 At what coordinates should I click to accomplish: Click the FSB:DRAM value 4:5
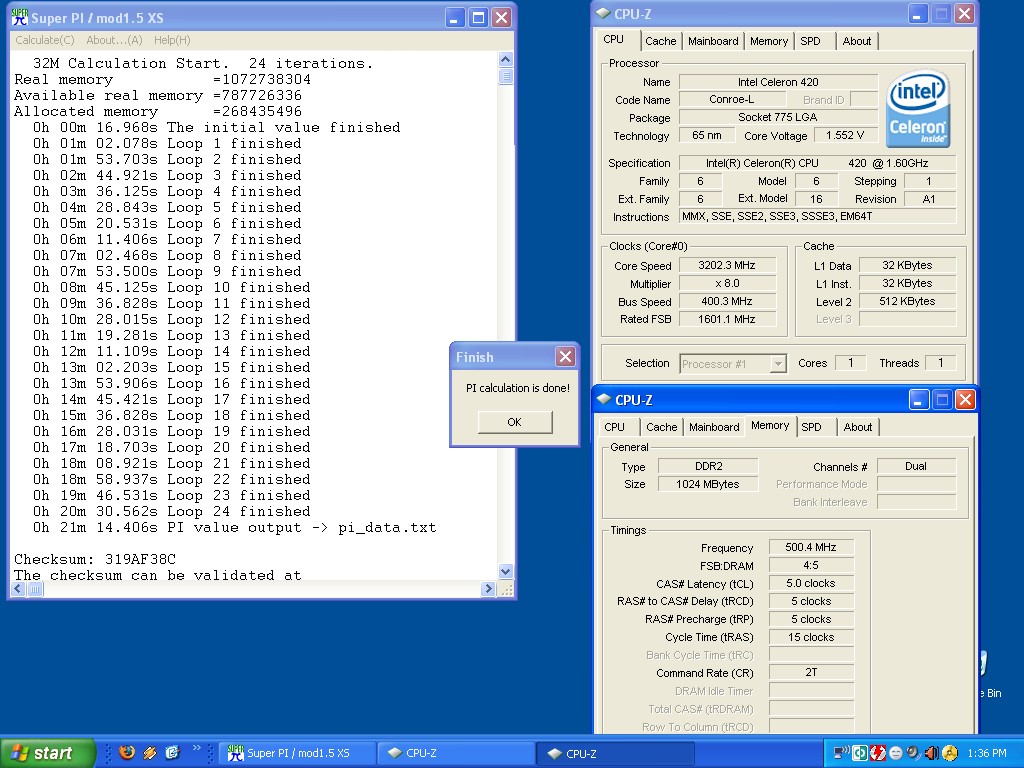[x=810, y=565]
